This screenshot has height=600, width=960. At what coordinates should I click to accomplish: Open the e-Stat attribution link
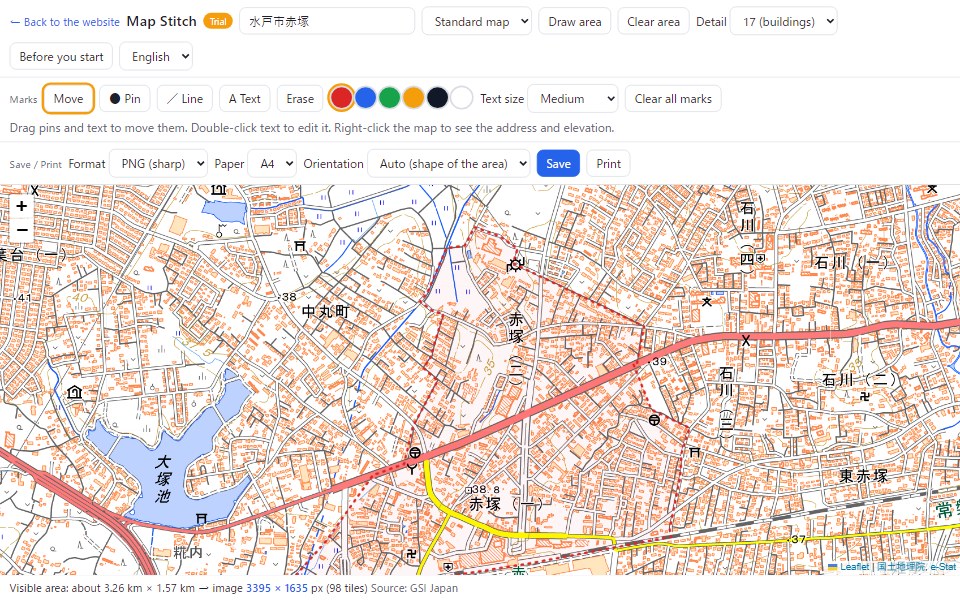click(943, 567)
